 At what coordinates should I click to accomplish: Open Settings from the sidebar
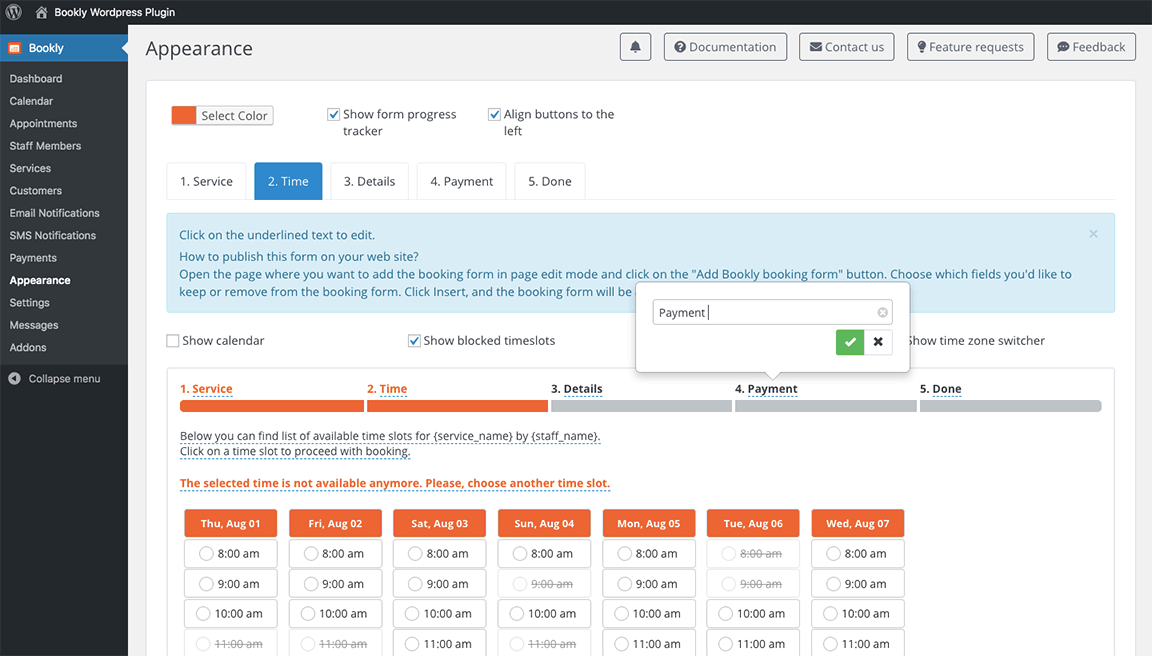[x=29, y=303]
